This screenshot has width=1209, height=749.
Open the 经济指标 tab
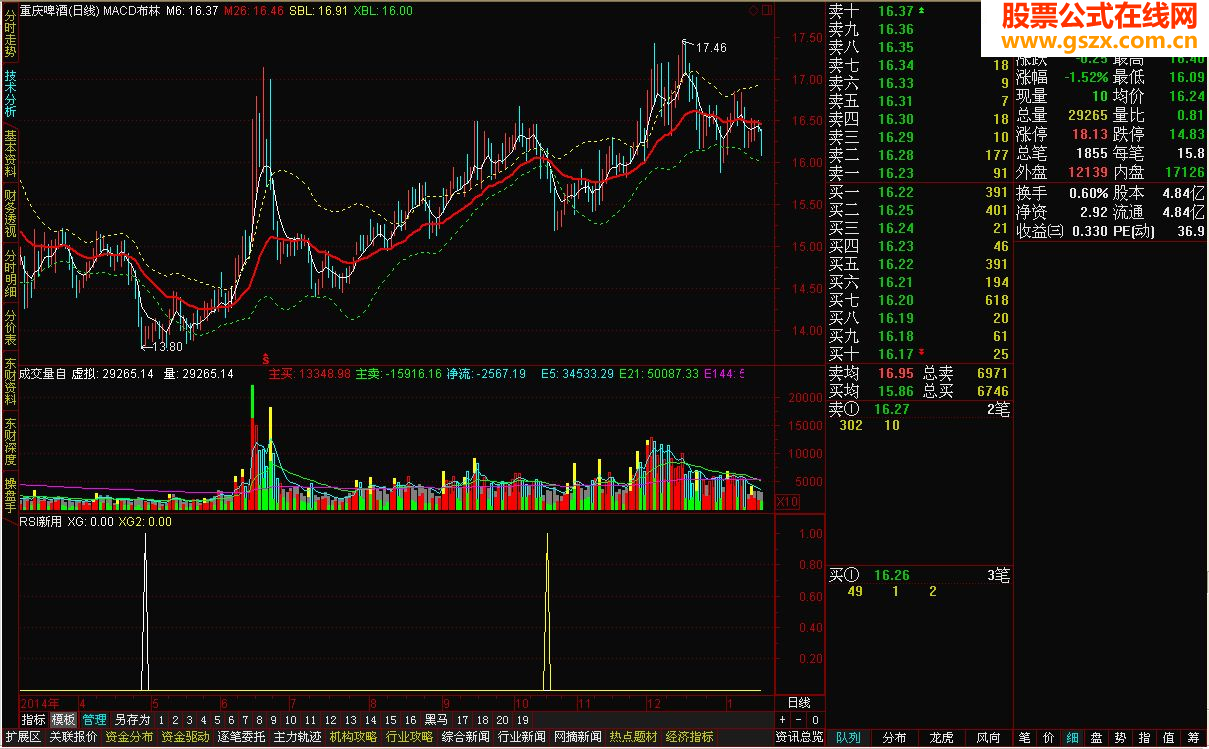click(689, 737)
